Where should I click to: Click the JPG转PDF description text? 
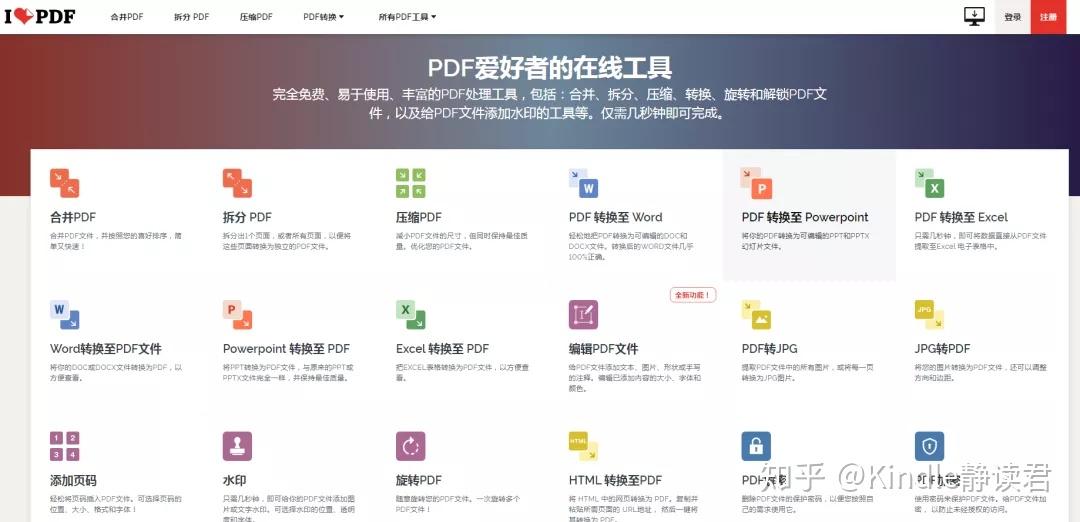tap(981, 372)
